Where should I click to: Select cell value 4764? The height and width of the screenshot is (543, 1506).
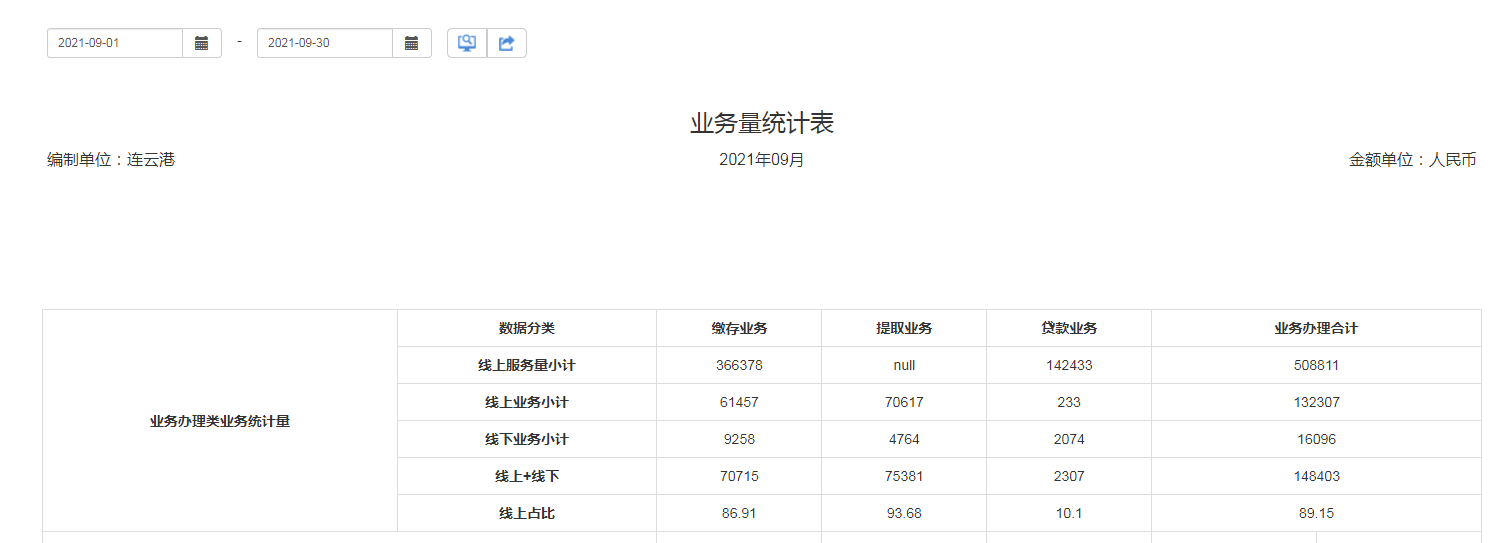tap(904, 439)
